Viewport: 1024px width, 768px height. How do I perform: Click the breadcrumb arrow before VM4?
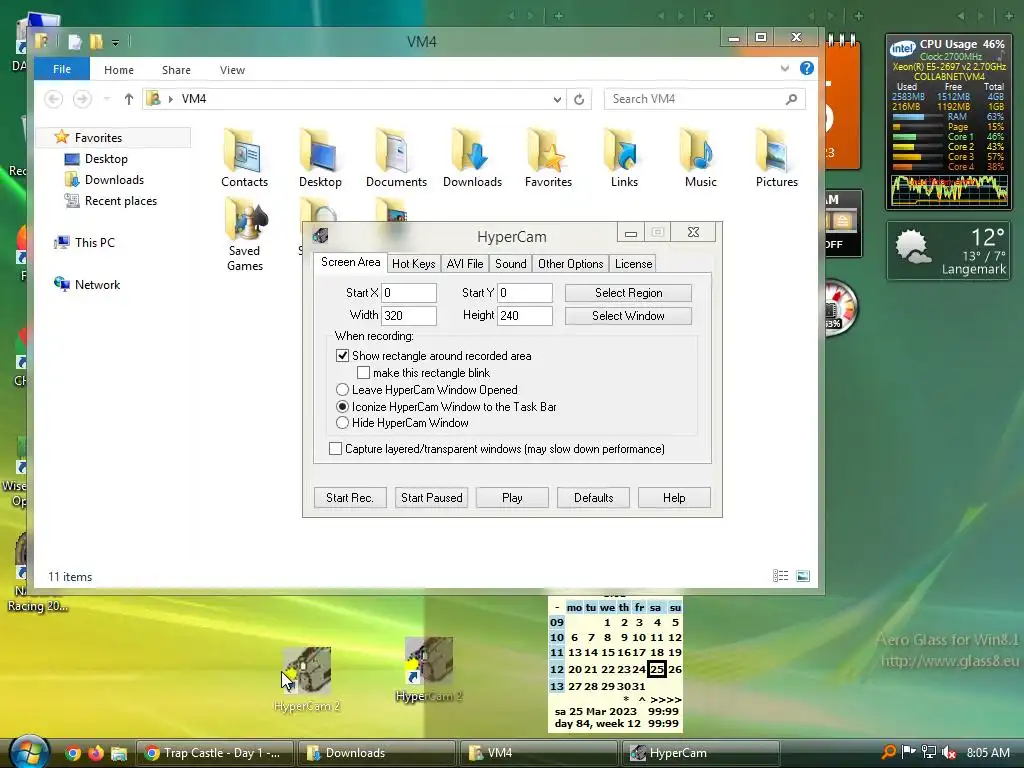(170, 99)
